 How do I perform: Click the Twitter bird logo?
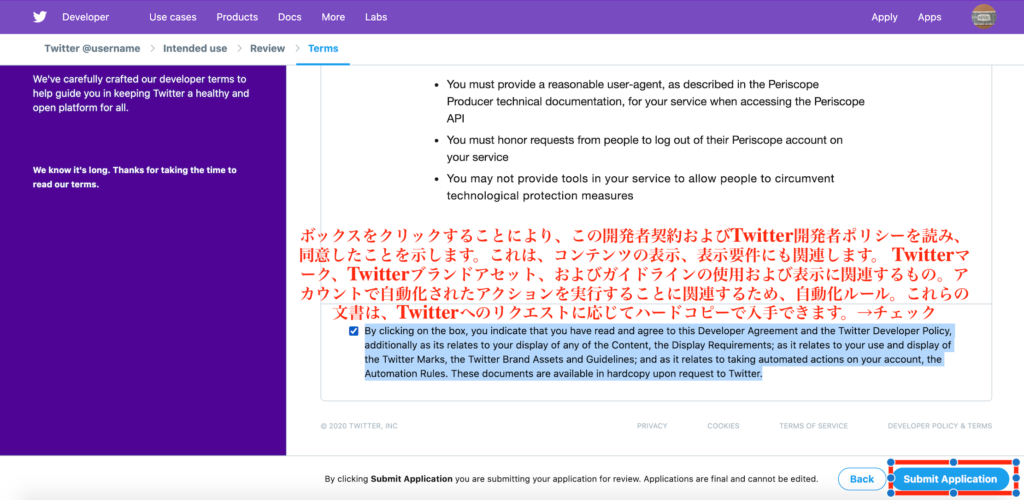pos(40,17)
